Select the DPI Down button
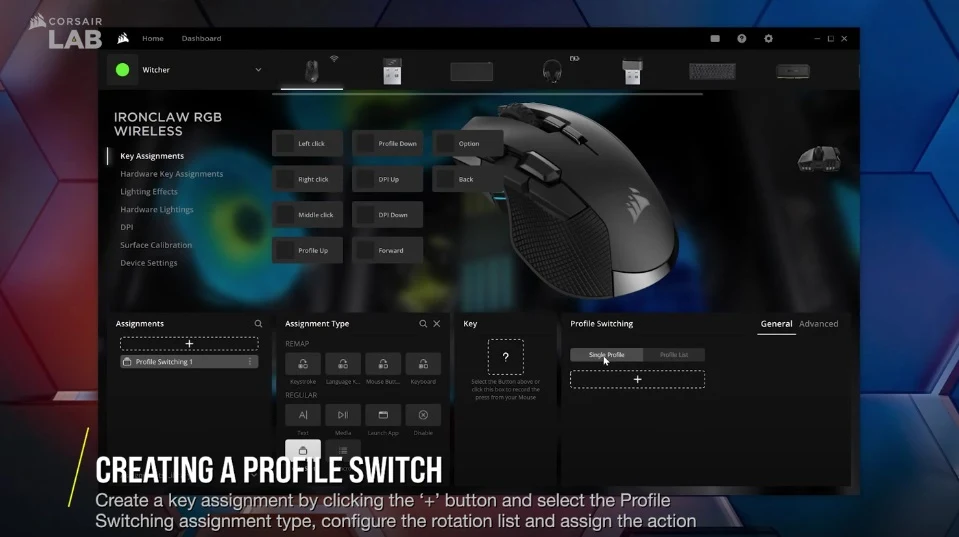This screenshot has height=537, width=959. [x=387, y=215]
